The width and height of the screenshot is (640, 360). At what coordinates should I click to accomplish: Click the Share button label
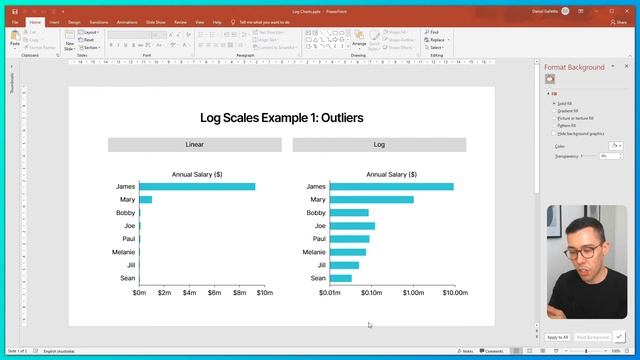coord(622,22)
